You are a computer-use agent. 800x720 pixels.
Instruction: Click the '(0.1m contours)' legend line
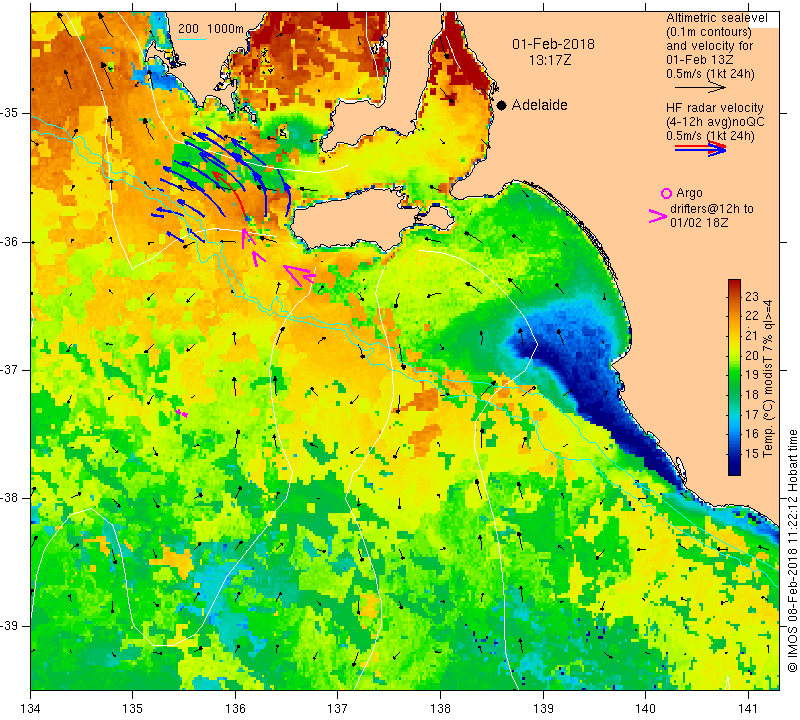[708, 32]
